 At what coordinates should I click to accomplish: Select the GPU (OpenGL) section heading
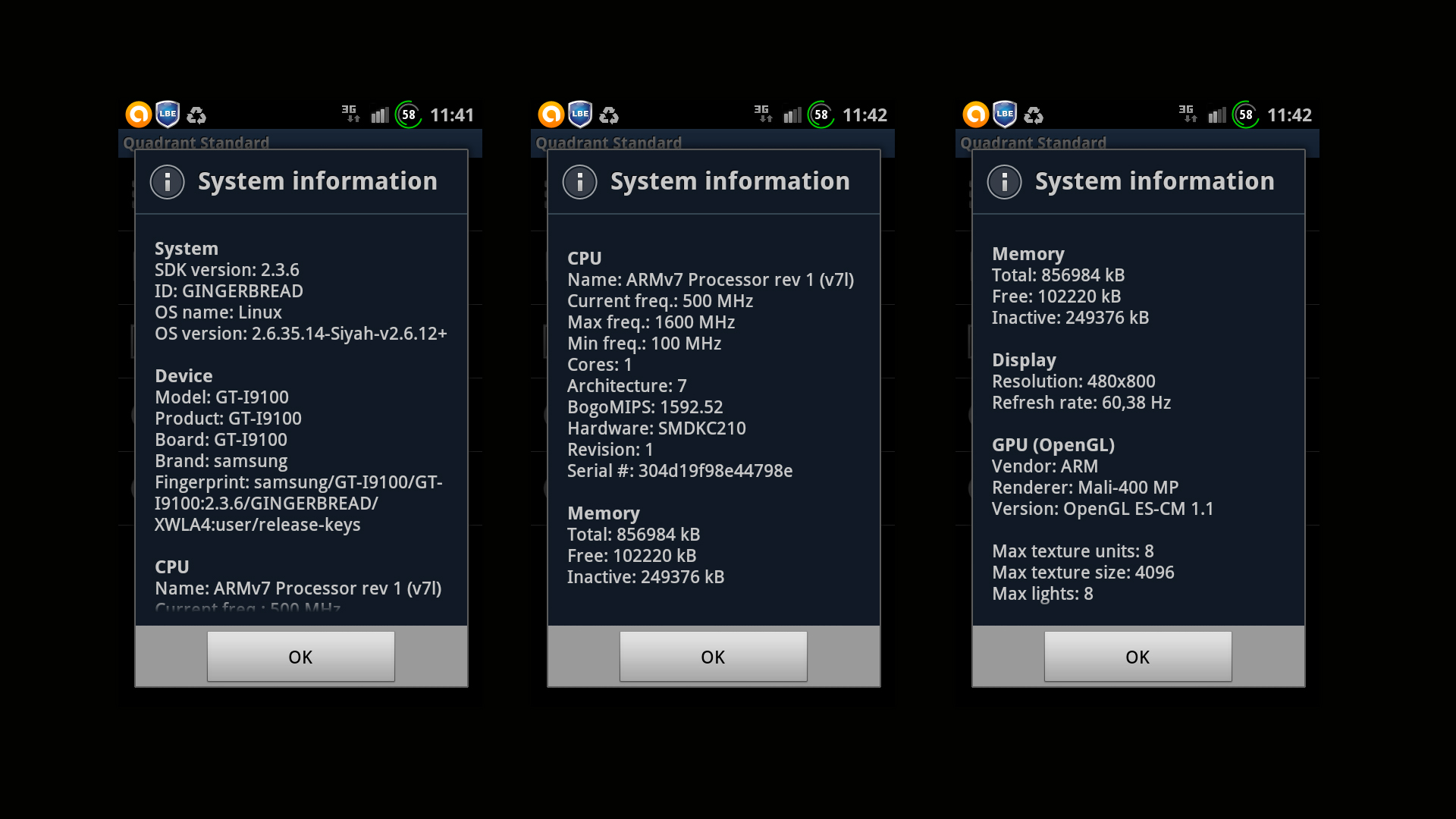pyautogui.click(x=1053, y=445)
